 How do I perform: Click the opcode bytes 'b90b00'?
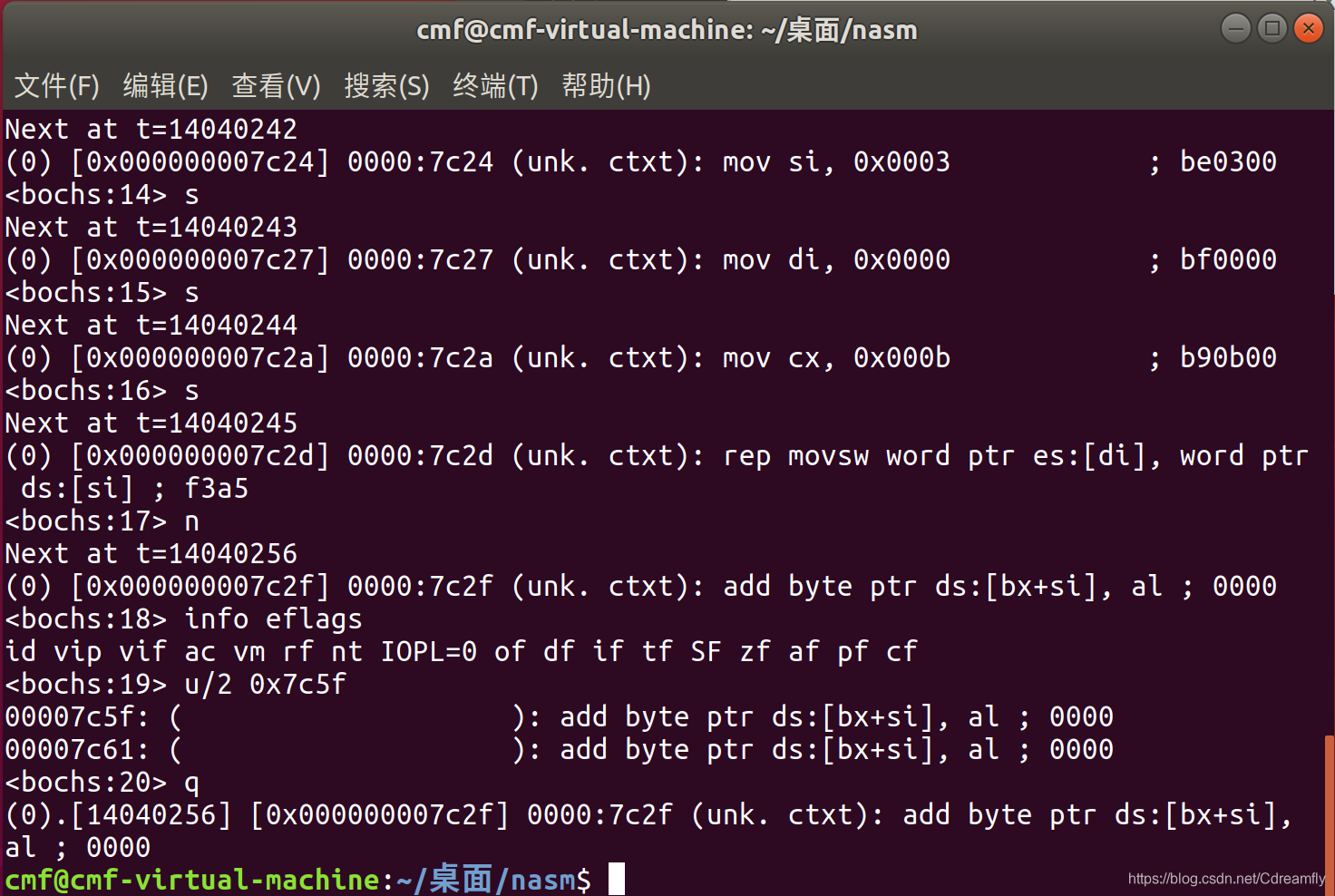1228,357
